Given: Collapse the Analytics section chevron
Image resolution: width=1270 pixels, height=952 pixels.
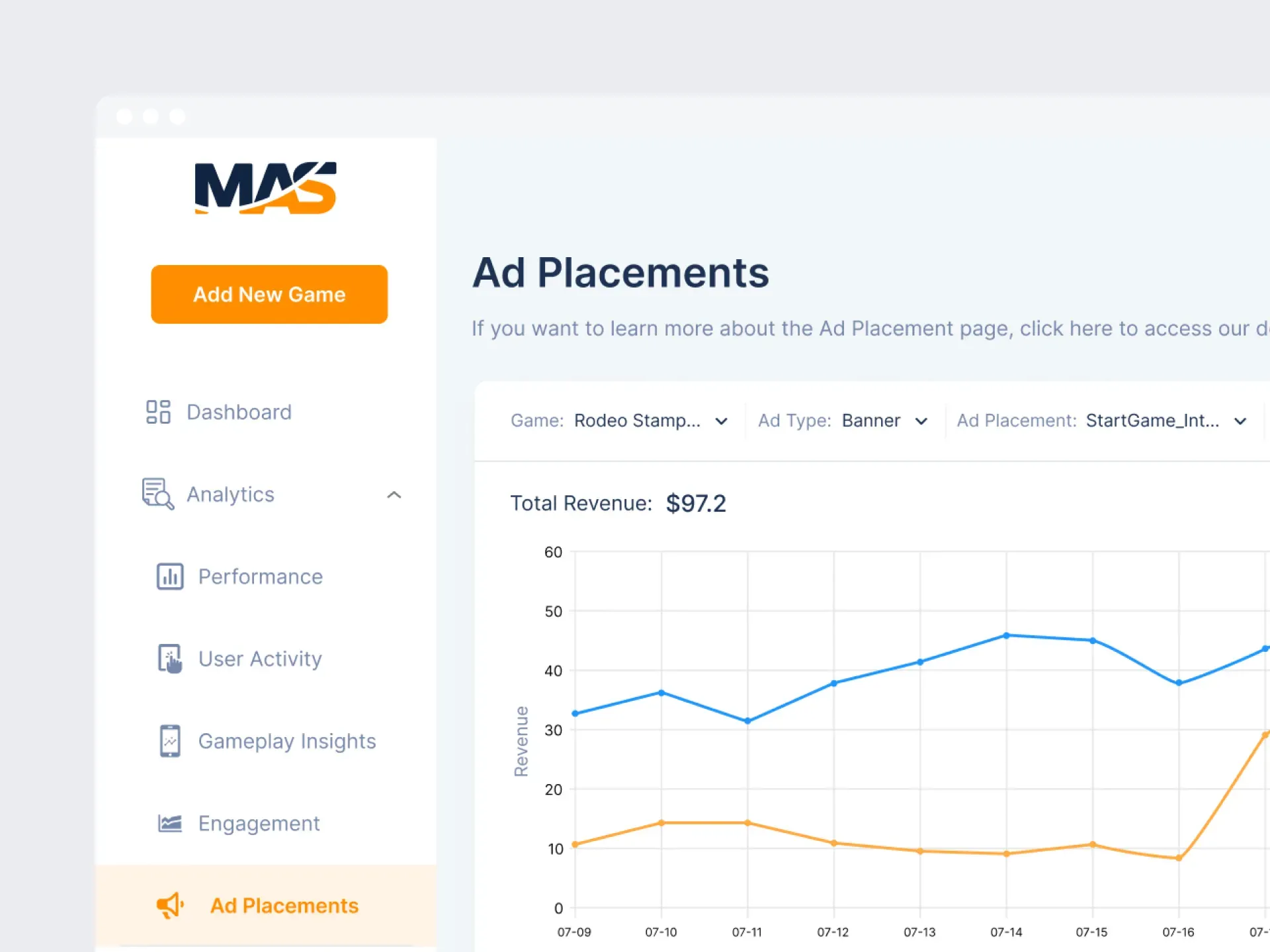Looking at the screenshot, I should click(x=394, y=495).
